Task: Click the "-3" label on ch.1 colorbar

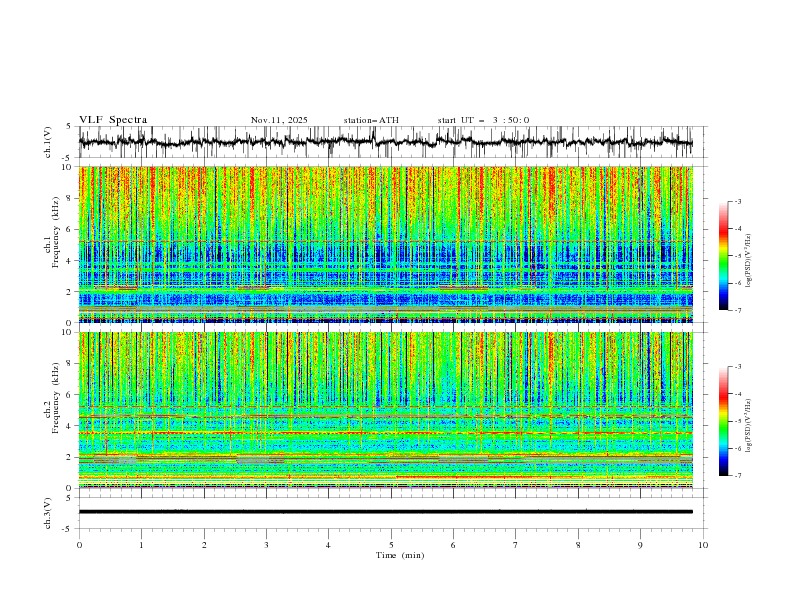Action: [738, 201]
